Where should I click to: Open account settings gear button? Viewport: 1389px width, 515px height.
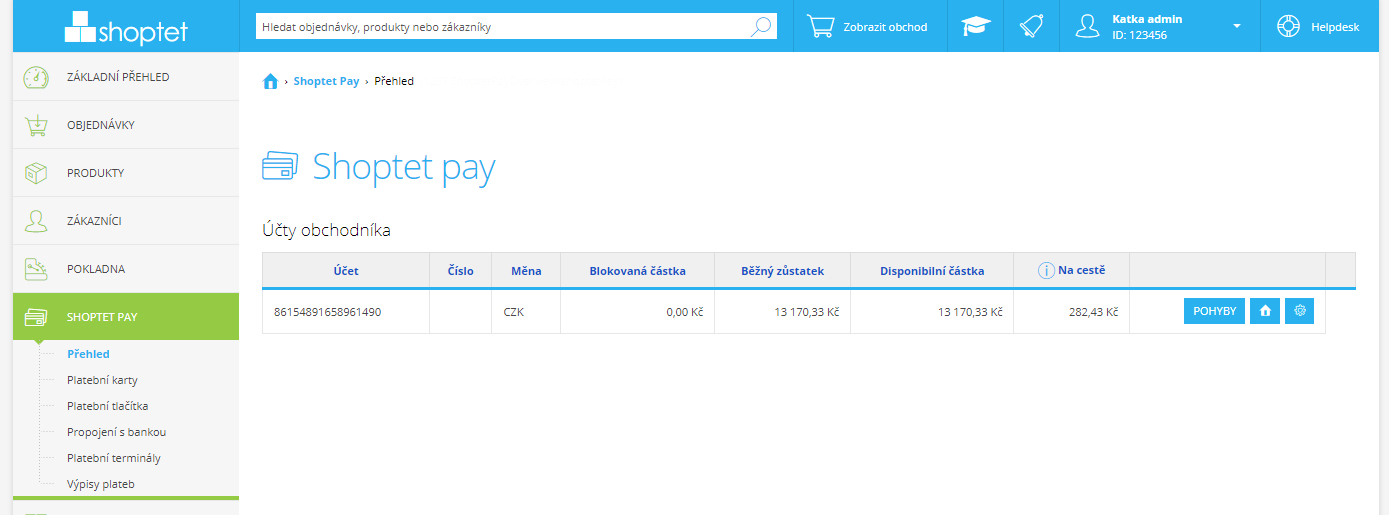(1299, 311)
